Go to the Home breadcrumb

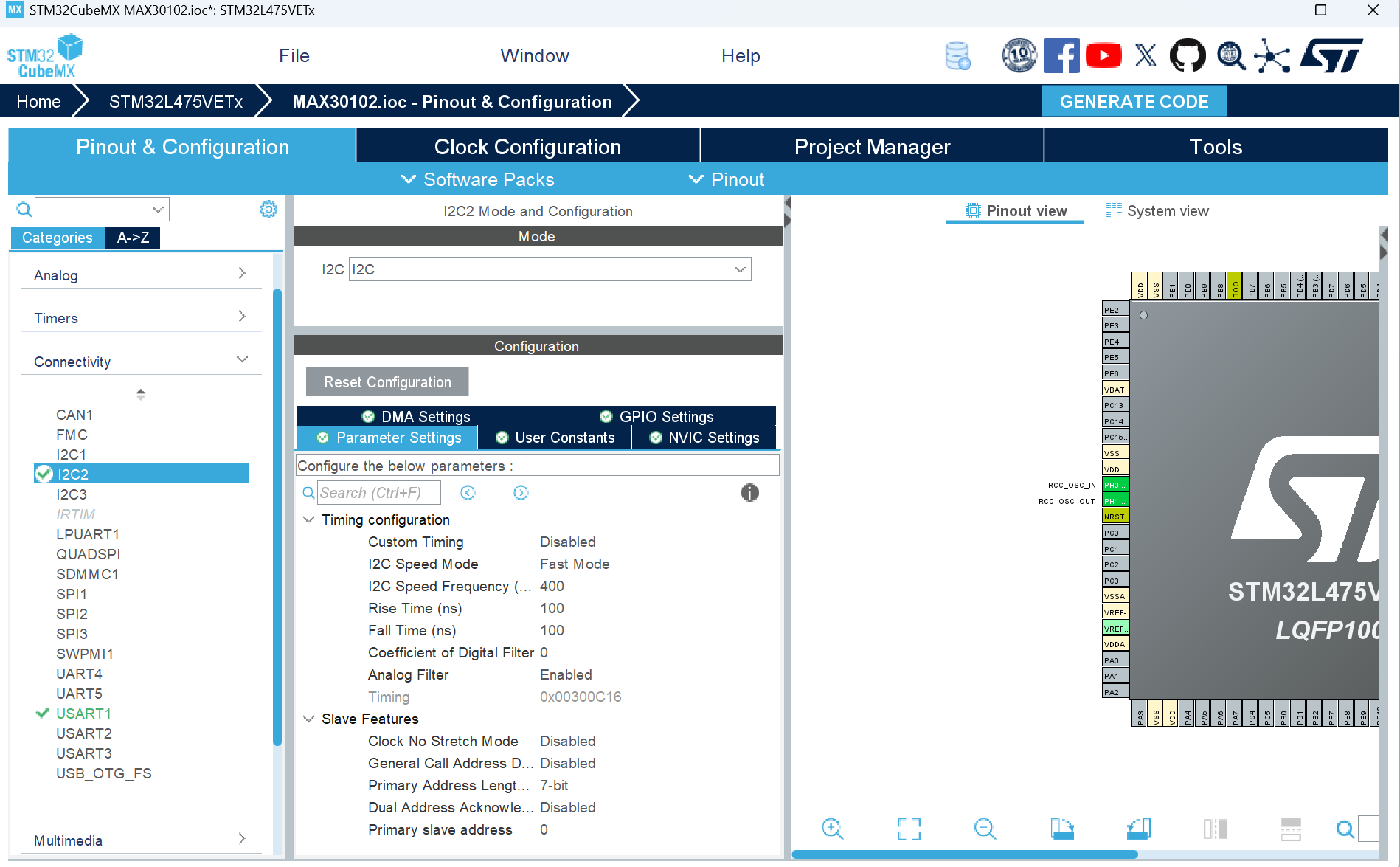pyautogui.click(x=38, y=102)
